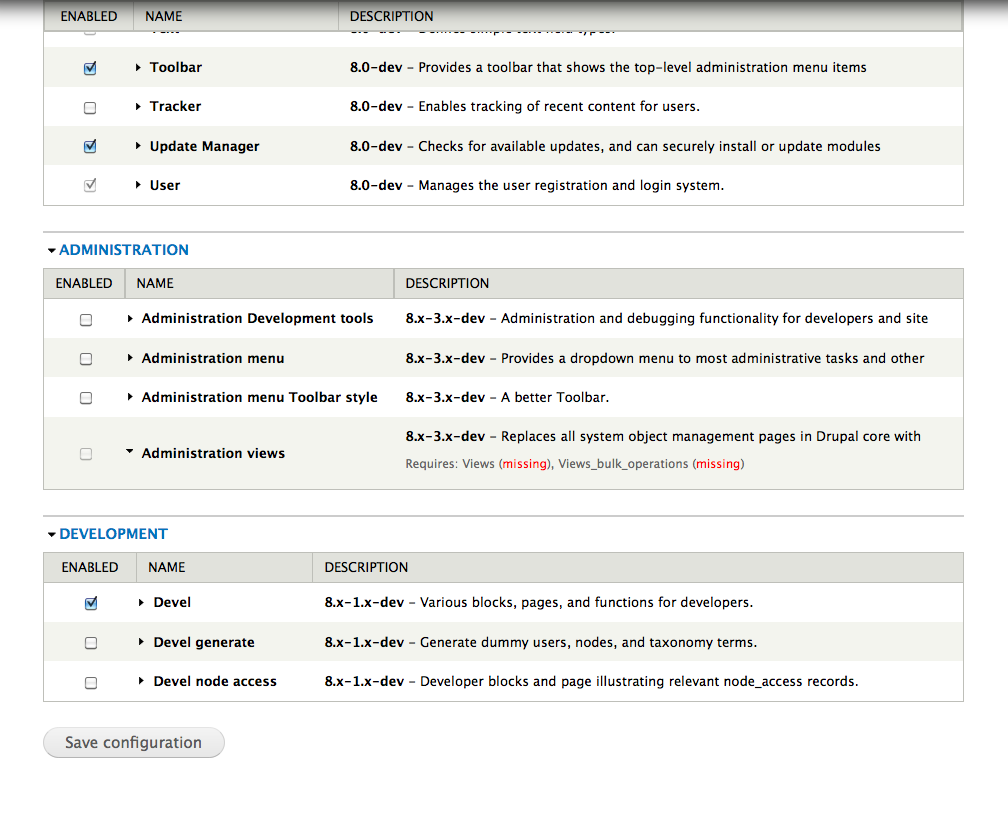Expand the Update Manager details arrow
Viewport: 1008px width, 826px height.
[138, 146]
